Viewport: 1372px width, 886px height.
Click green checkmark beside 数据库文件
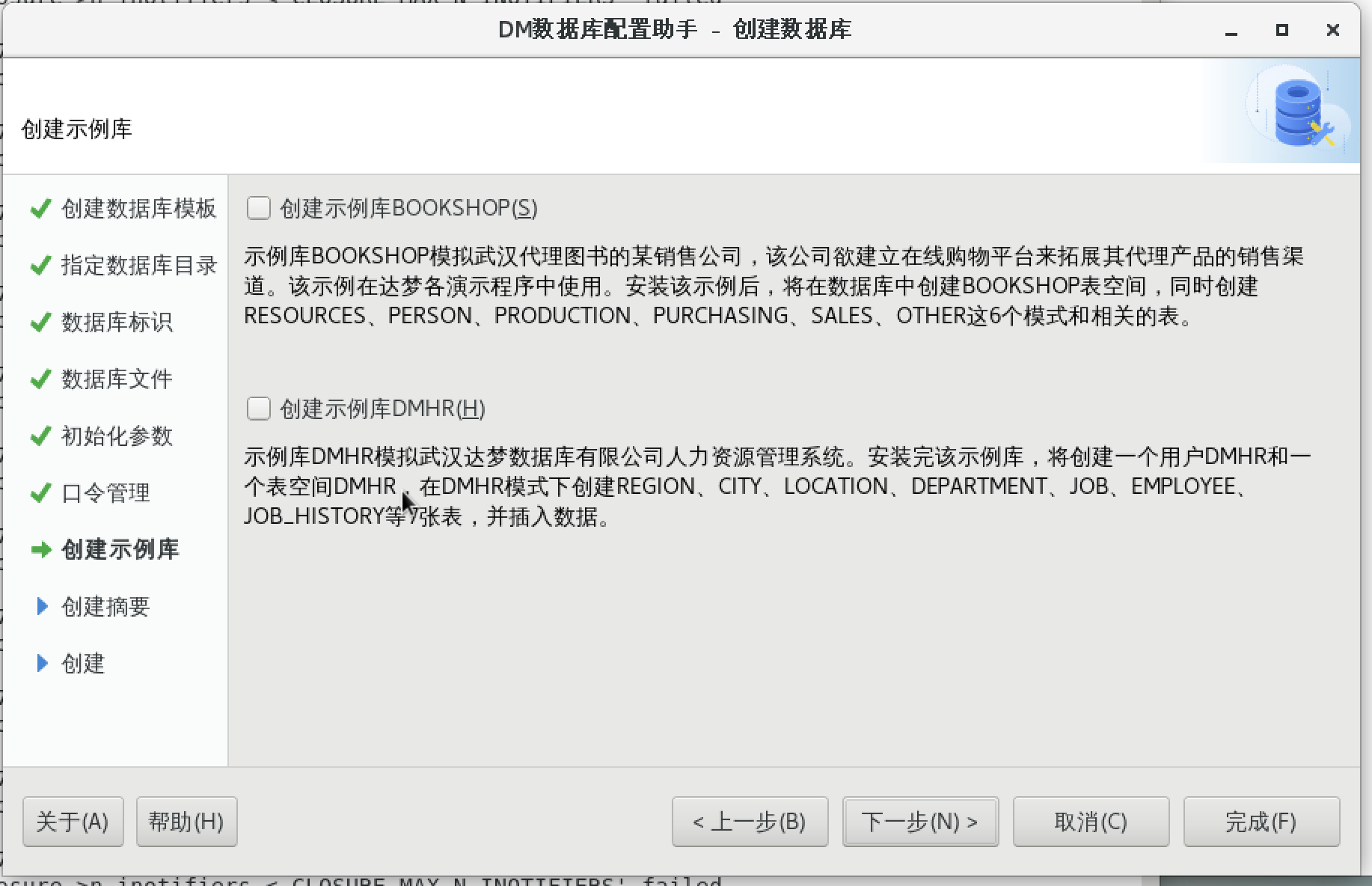click(x=40, y=379)
